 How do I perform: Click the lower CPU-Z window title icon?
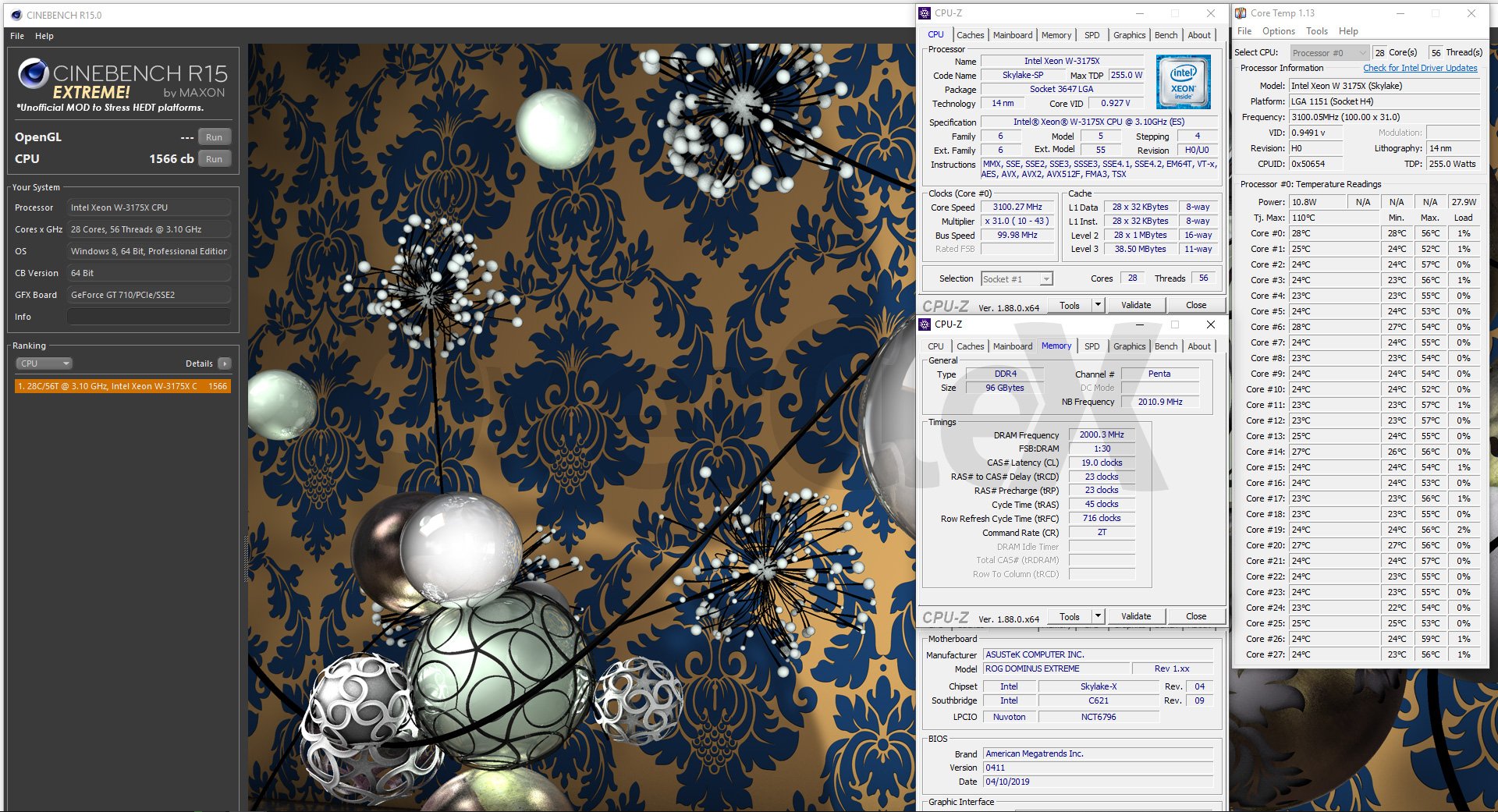pos(925,324)
